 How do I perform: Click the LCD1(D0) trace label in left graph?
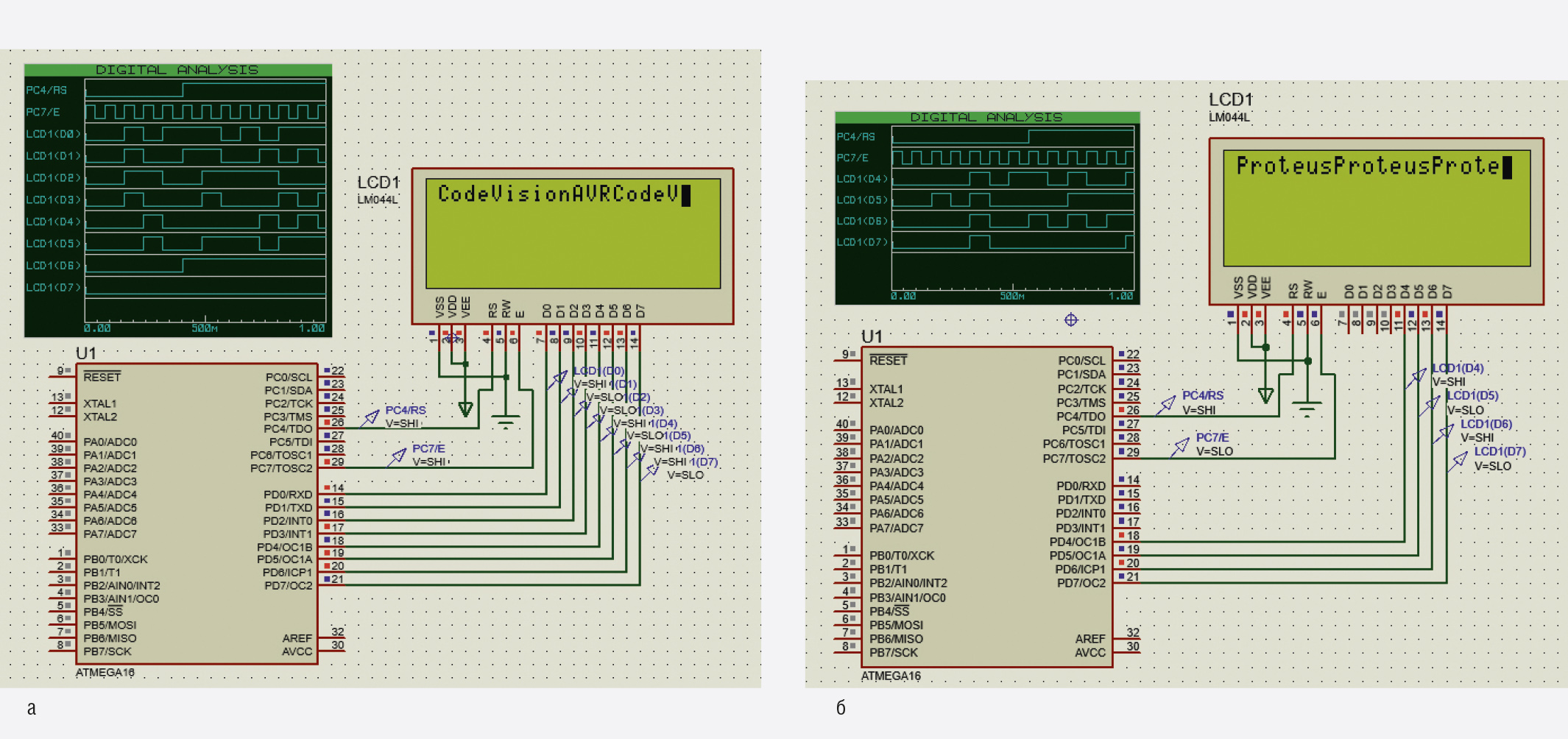(53, 134)
